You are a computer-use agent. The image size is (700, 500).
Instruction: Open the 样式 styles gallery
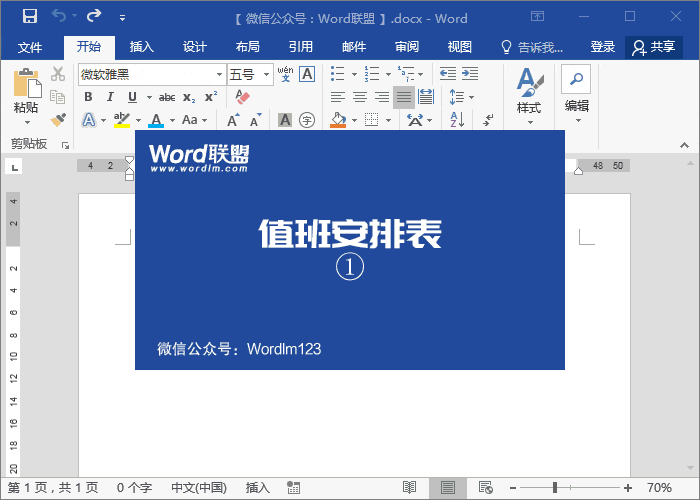[529, 96]
